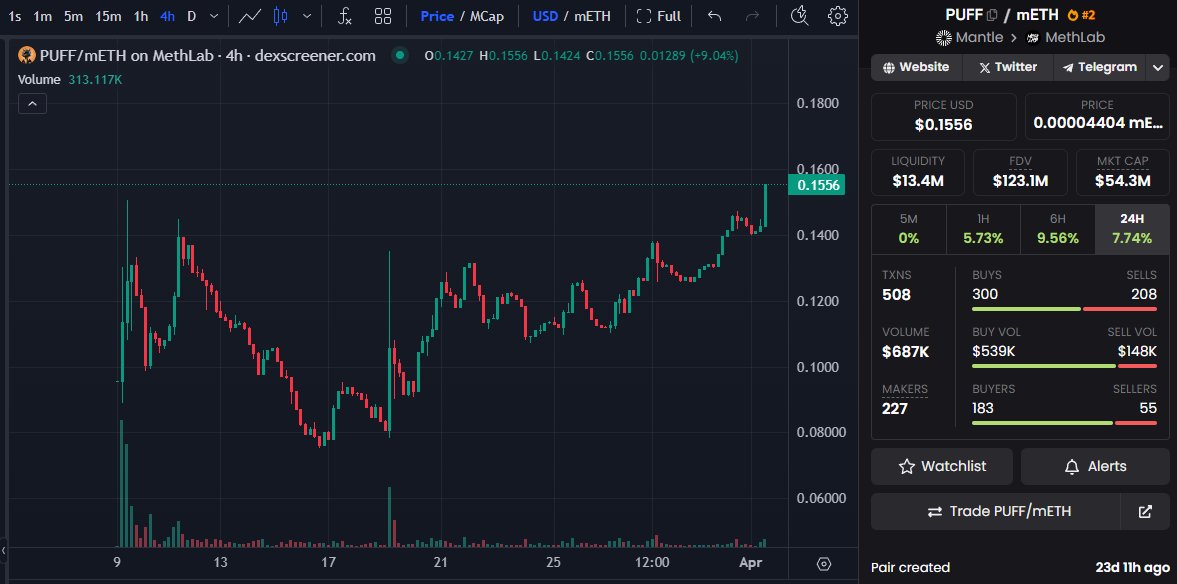Open the multi-chart layout grid icon

coord(383,16)
